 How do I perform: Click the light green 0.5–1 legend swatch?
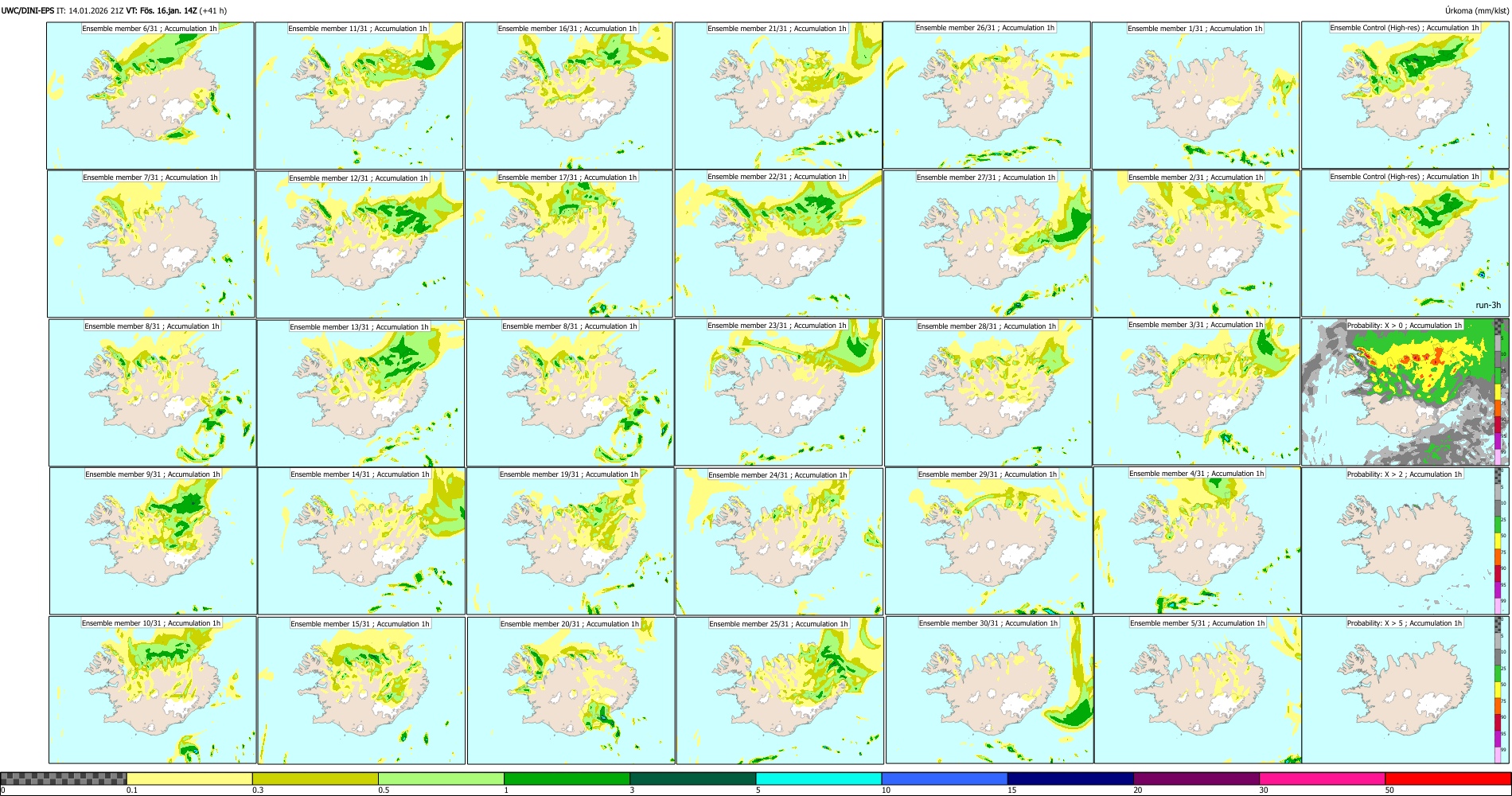pyautogui.click(x=441, y=778)
